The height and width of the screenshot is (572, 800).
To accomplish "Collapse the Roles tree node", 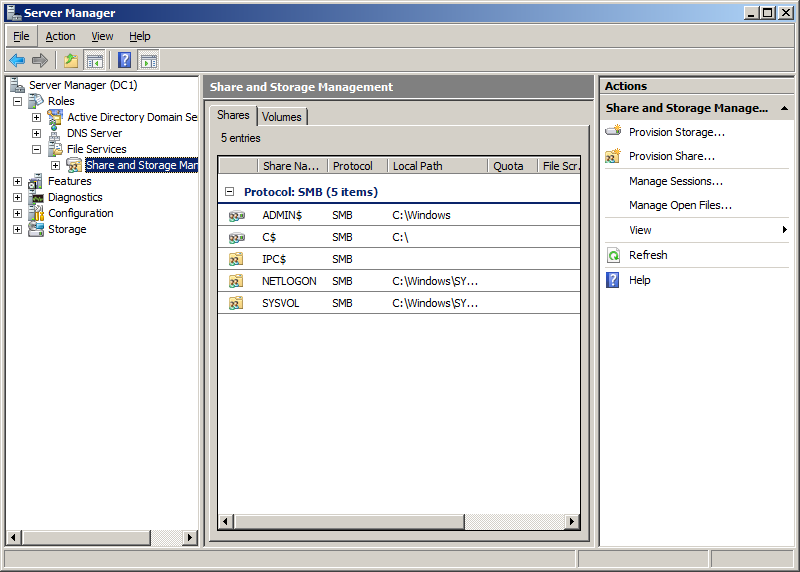I will 17,101.
